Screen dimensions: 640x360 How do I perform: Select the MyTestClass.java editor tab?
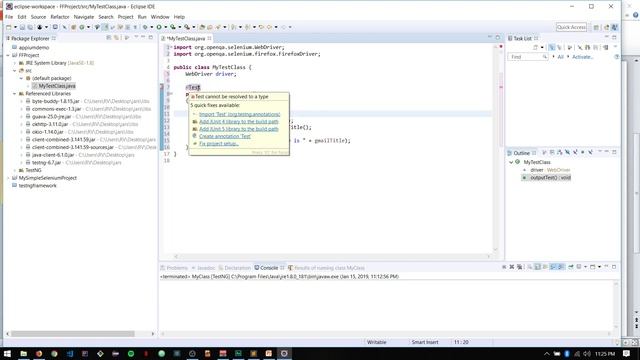186,38
